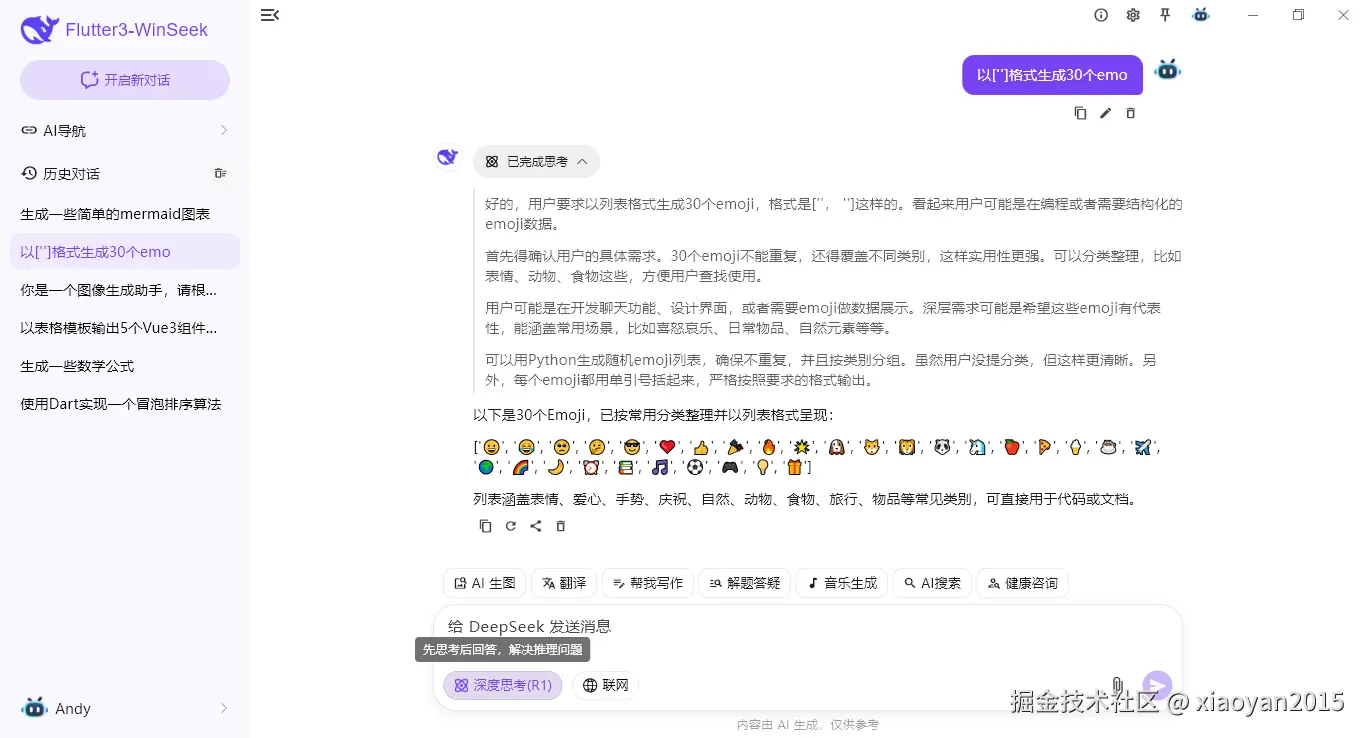1366x738 pixels.
Task: Choose the 音乐生成 quick action
Action: [x=841, y=583]
